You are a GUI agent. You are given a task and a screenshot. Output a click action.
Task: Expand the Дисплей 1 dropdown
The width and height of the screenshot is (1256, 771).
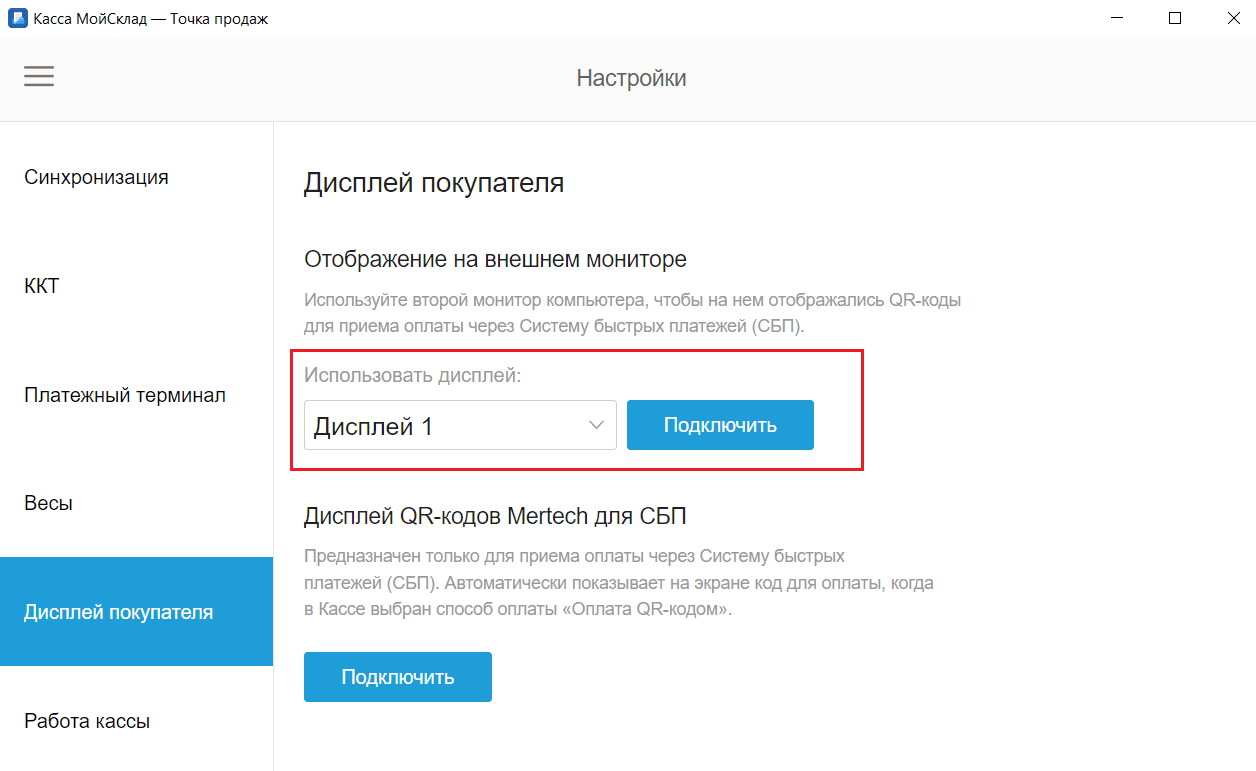pyautogui.click(x=460, y=424)
